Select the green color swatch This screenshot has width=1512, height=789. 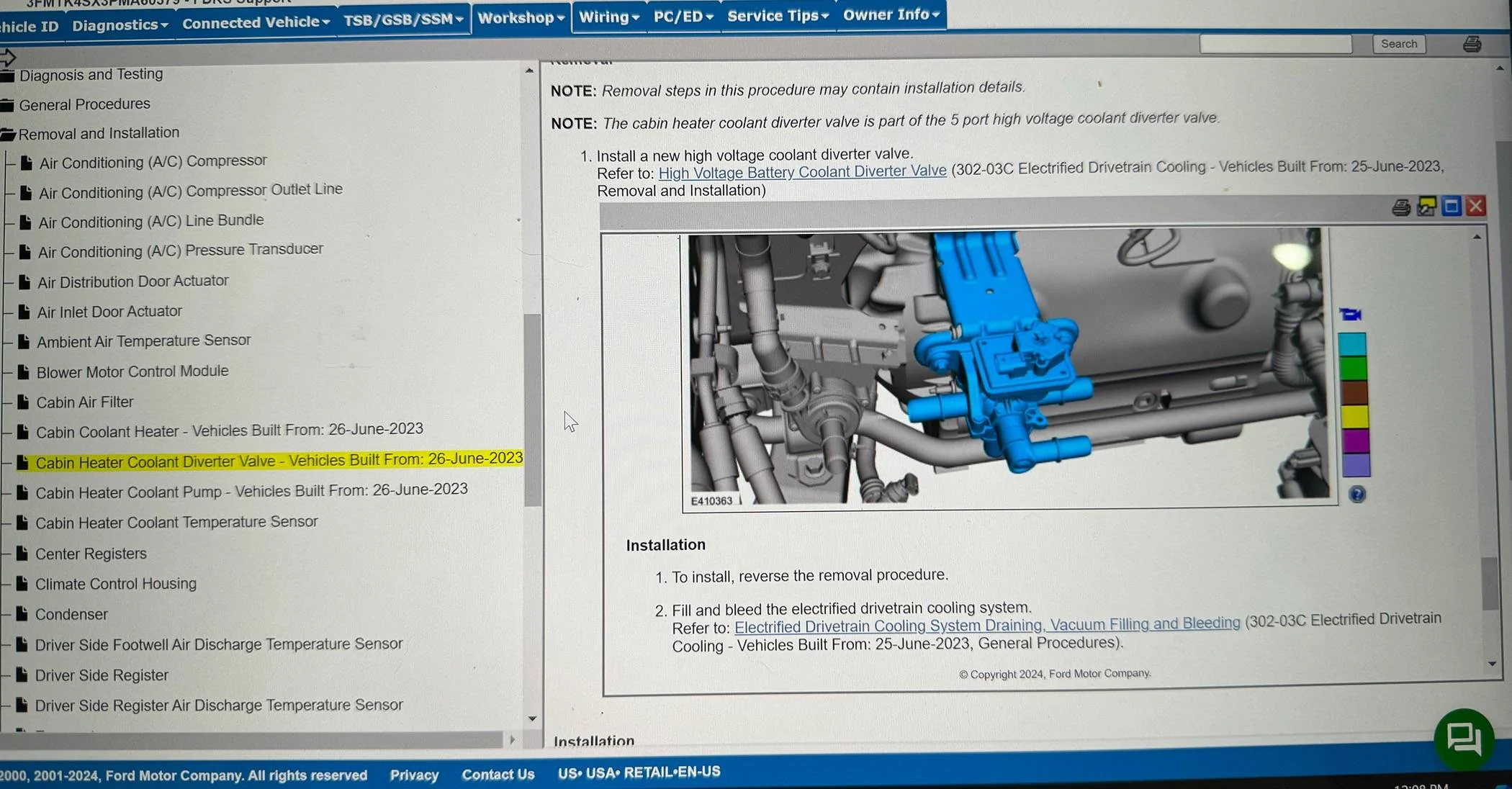point(1353,368)
